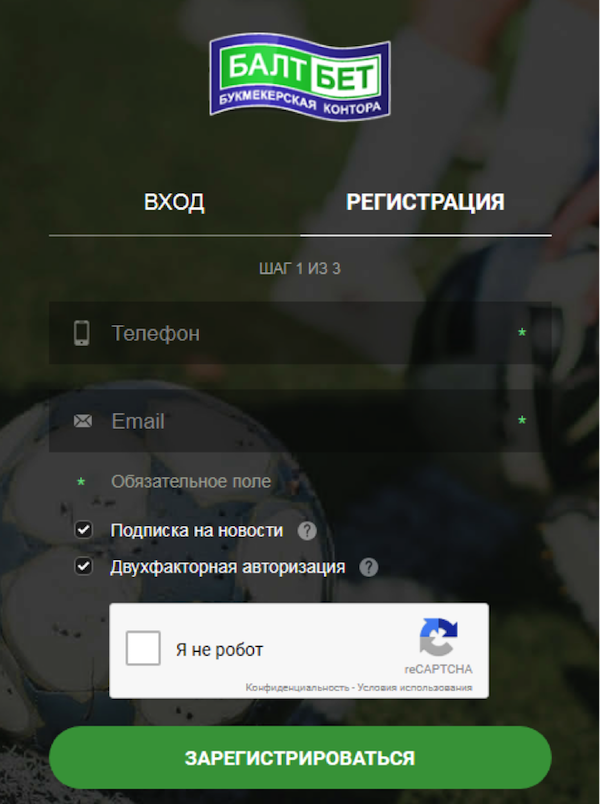This screenshot has width=600, height=804.
Task: Focus the Телефон input field
Action: pyautogui.click(x=300, y=333)
